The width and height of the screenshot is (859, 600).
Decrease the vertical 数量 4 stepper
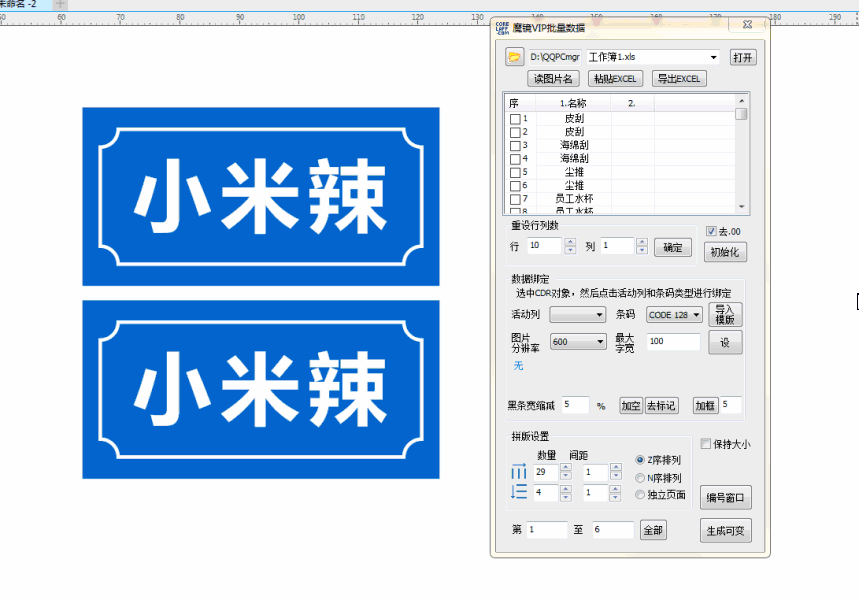tap(566, 496)
